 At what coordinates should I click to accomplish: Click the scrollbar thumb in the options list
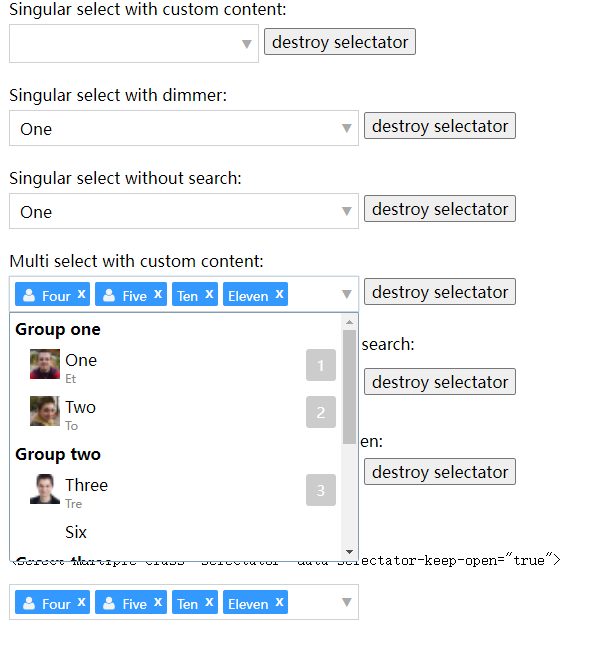[349, 387]
